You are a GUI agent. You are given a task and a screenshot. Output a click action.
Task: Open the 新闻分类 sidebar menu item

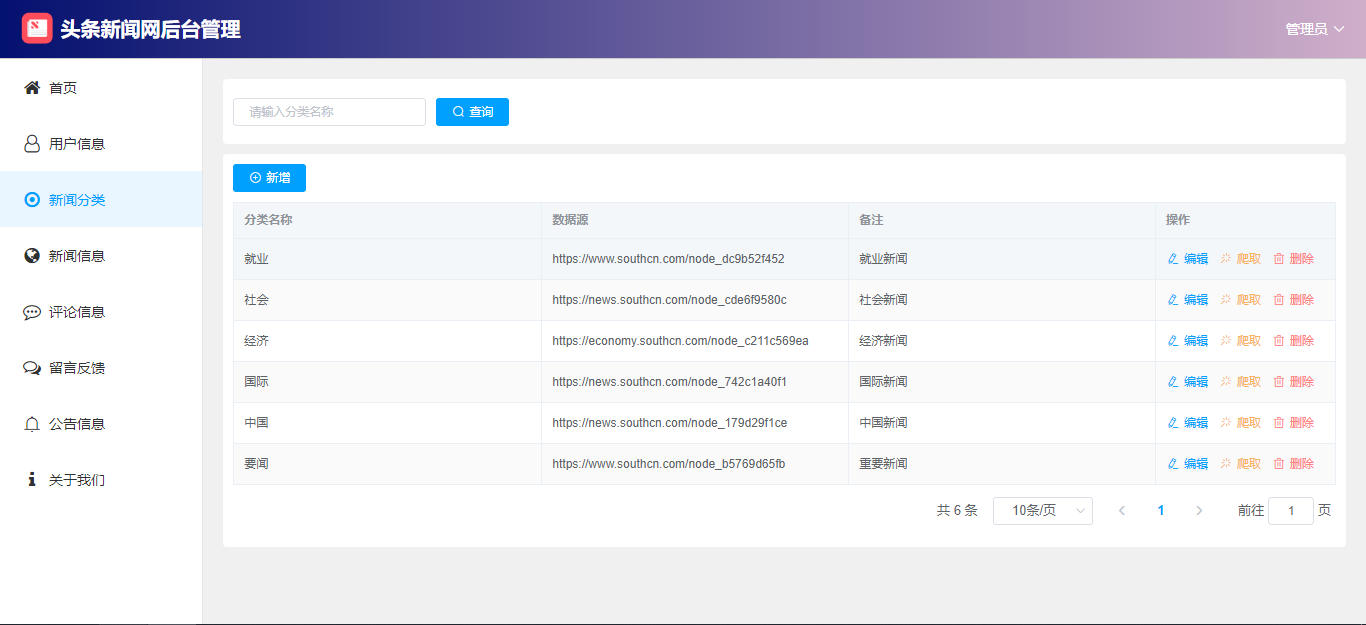[x=77, y=200]
